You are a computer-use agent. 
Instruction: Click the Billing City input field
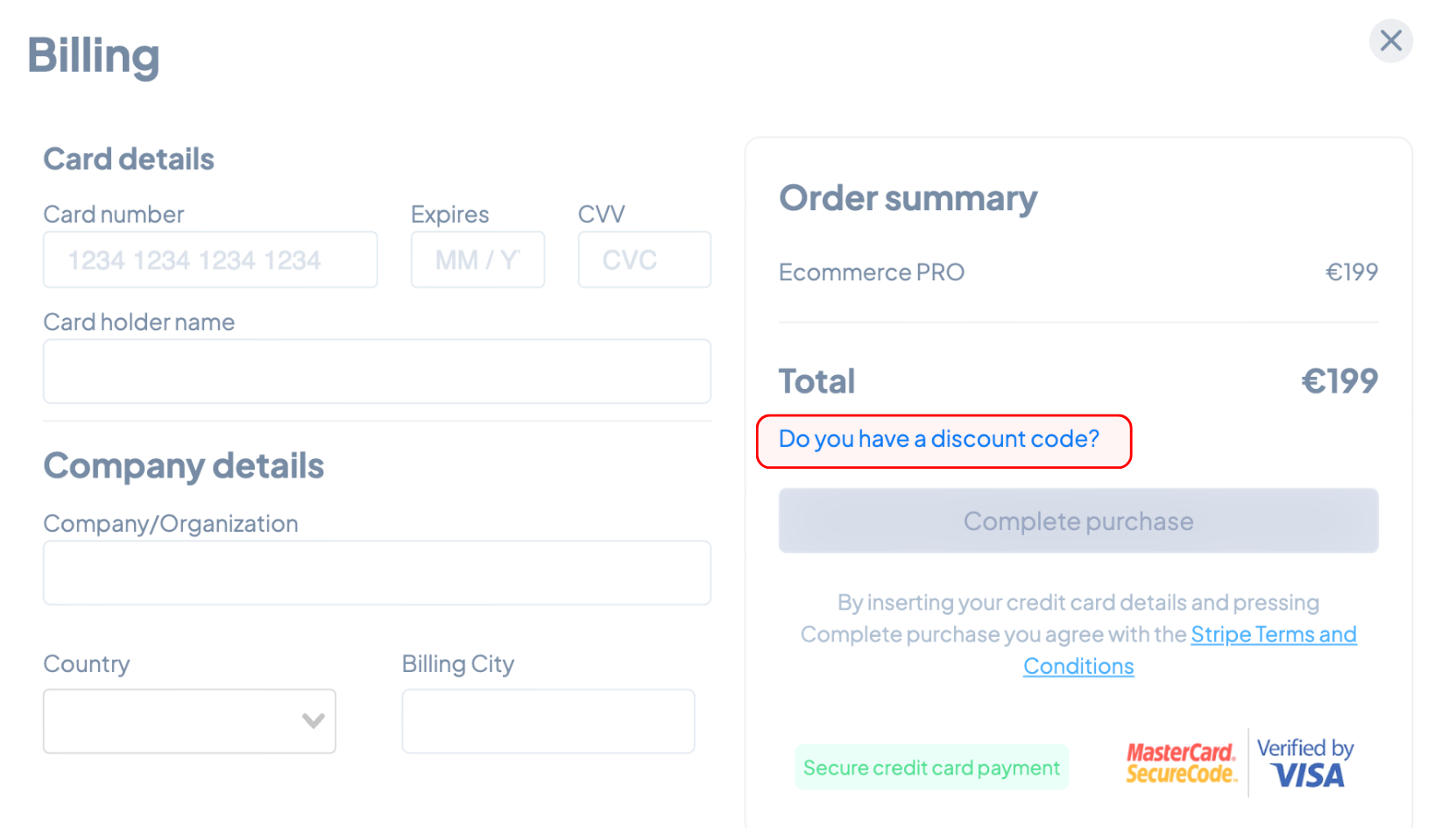pyautogui.click(x=548, y=721)
